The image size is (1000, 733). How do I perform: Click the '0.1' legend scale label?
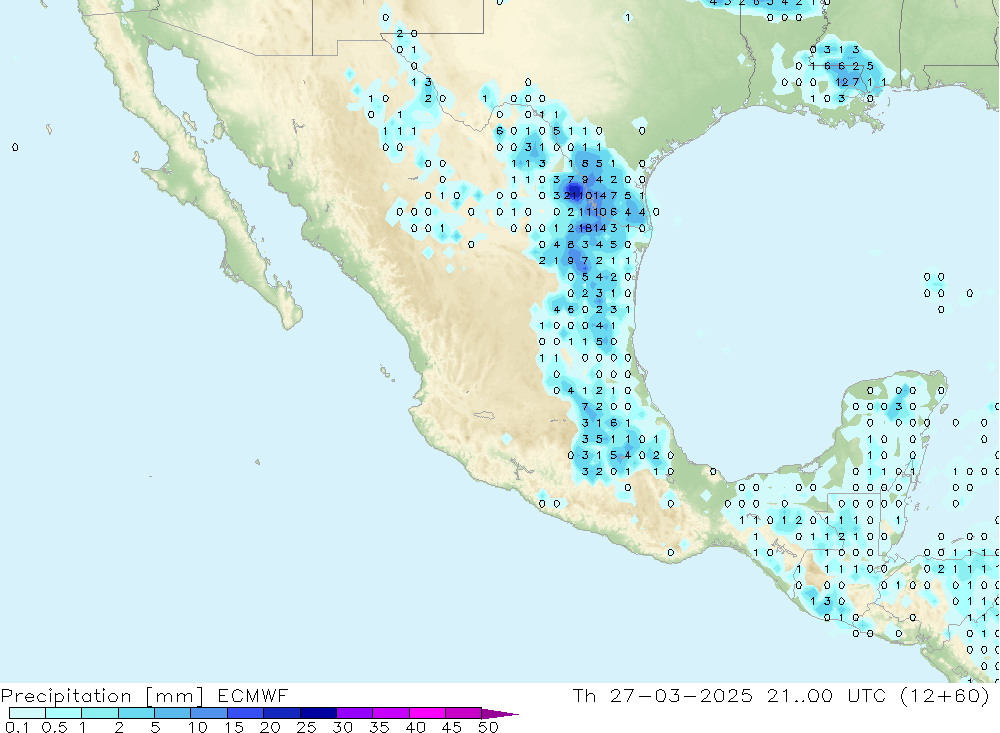click(x=17, y=727)
